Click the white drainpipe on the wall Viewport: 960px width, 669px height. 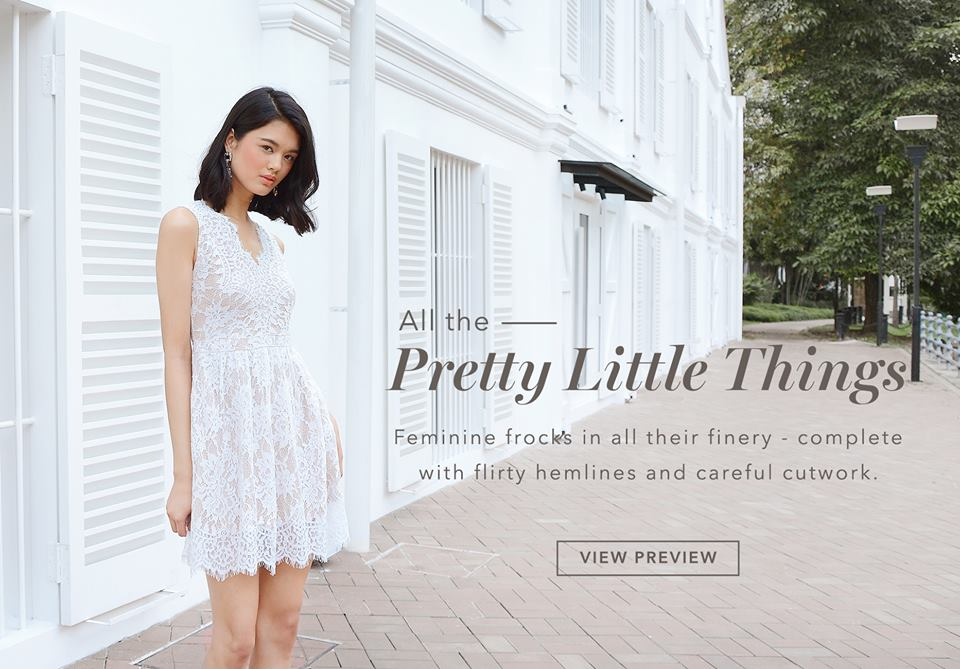[x=360, y=275]
